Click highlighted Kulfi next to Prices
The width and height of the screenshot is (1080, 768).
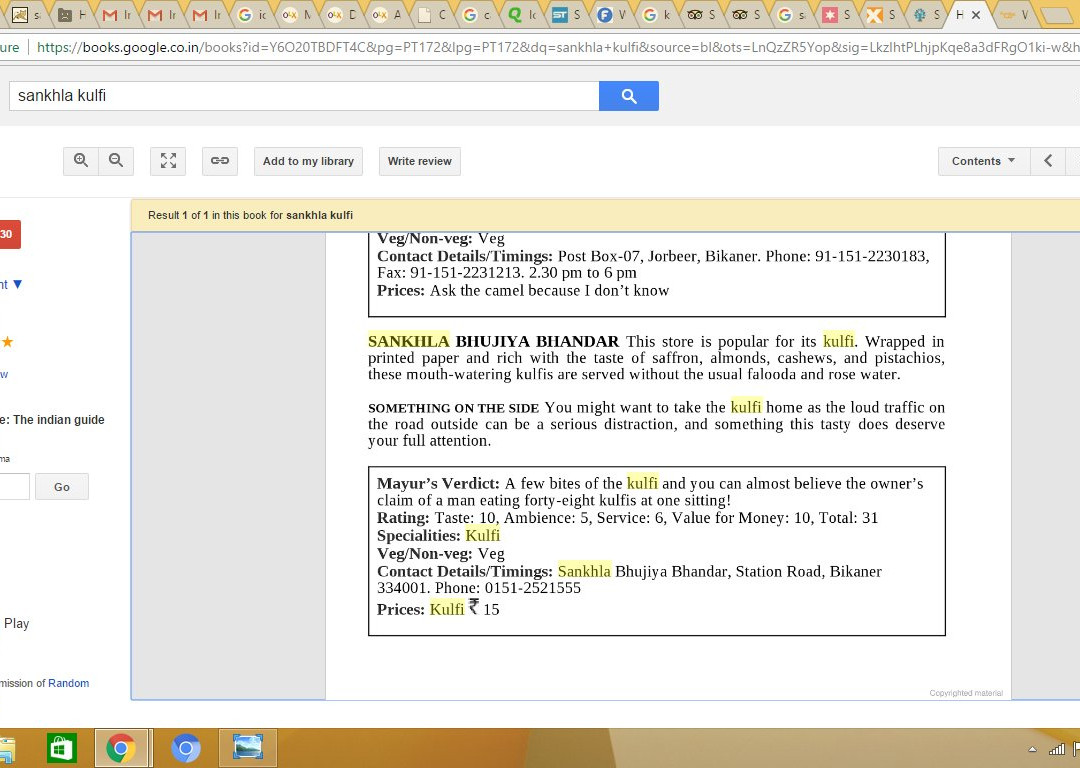[447, 609]
